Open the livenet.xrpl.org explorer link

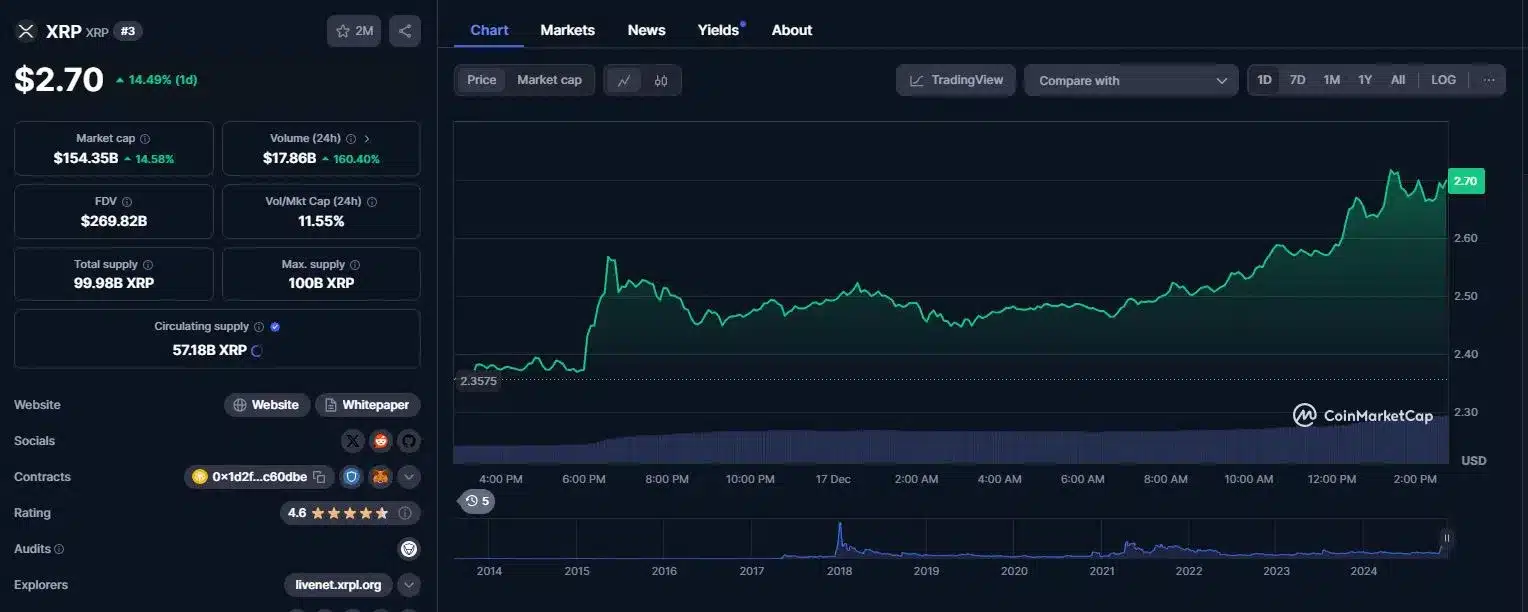click(338, 585)
